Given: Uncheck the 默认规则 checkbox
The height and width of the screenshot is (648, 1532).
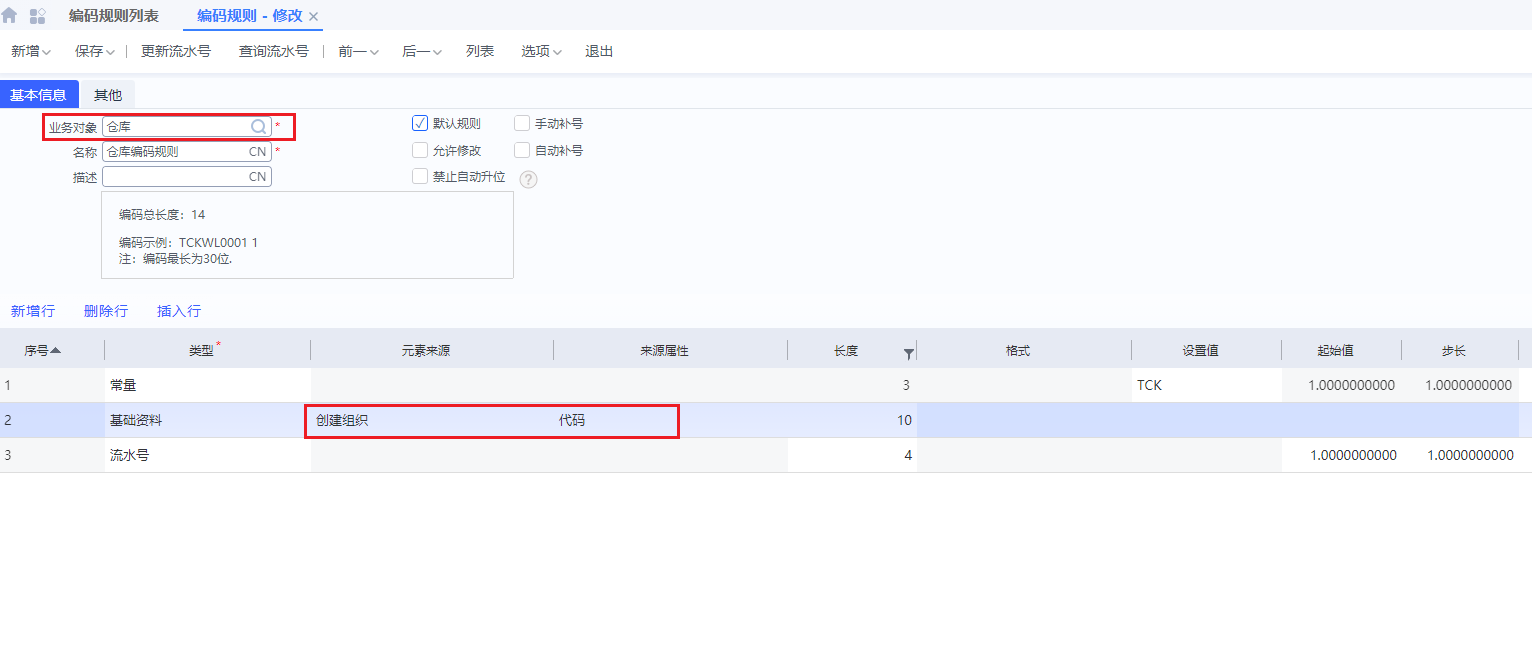Looking at the screenshot, I should (x=420, y=124).
